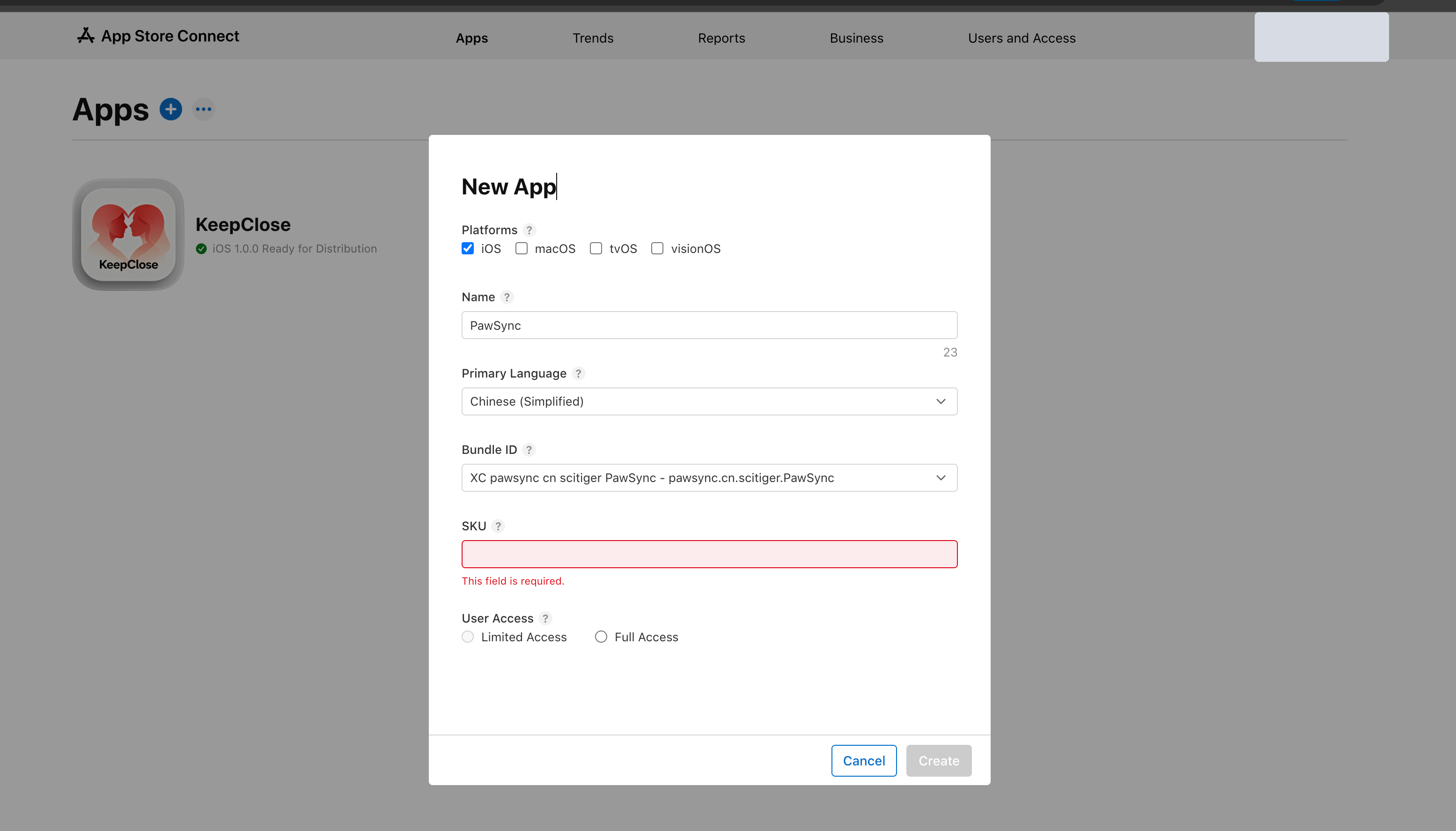This screenshot has height=831, width=1456.
Task: Click the App Store Connect title text
Action: tap(170, 36)
